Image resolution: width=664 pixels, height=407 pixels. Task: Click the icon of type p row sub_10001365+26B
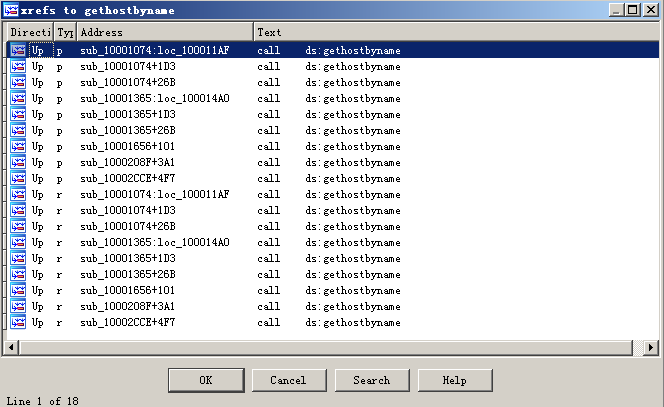coord(18,130)
